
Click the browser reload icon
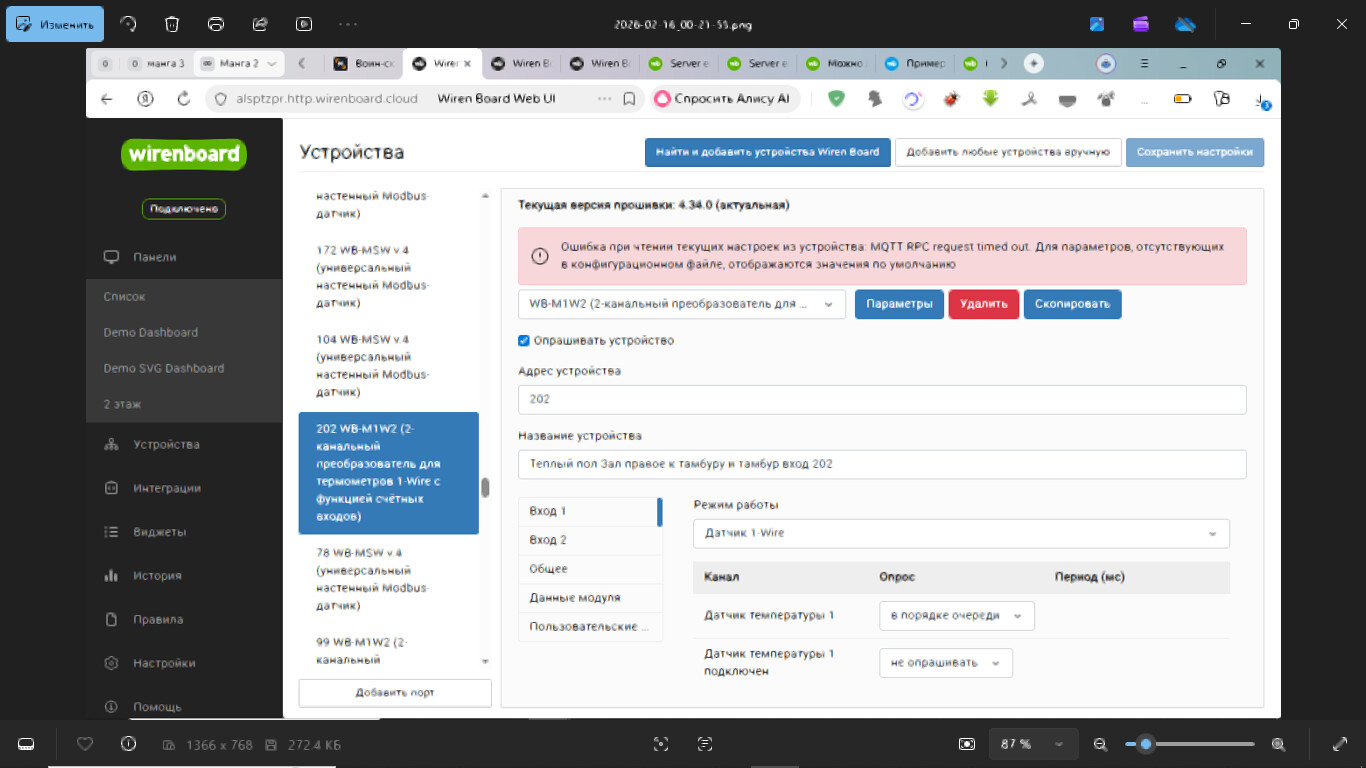tap(183, 99)
